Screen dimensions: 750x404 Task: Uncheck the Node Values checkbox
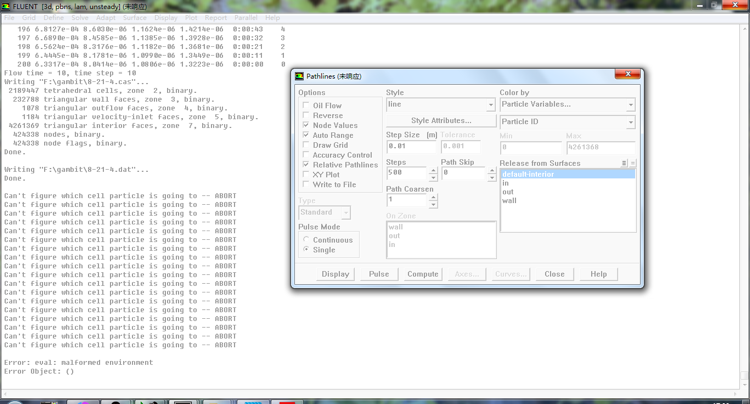(307, 125)
